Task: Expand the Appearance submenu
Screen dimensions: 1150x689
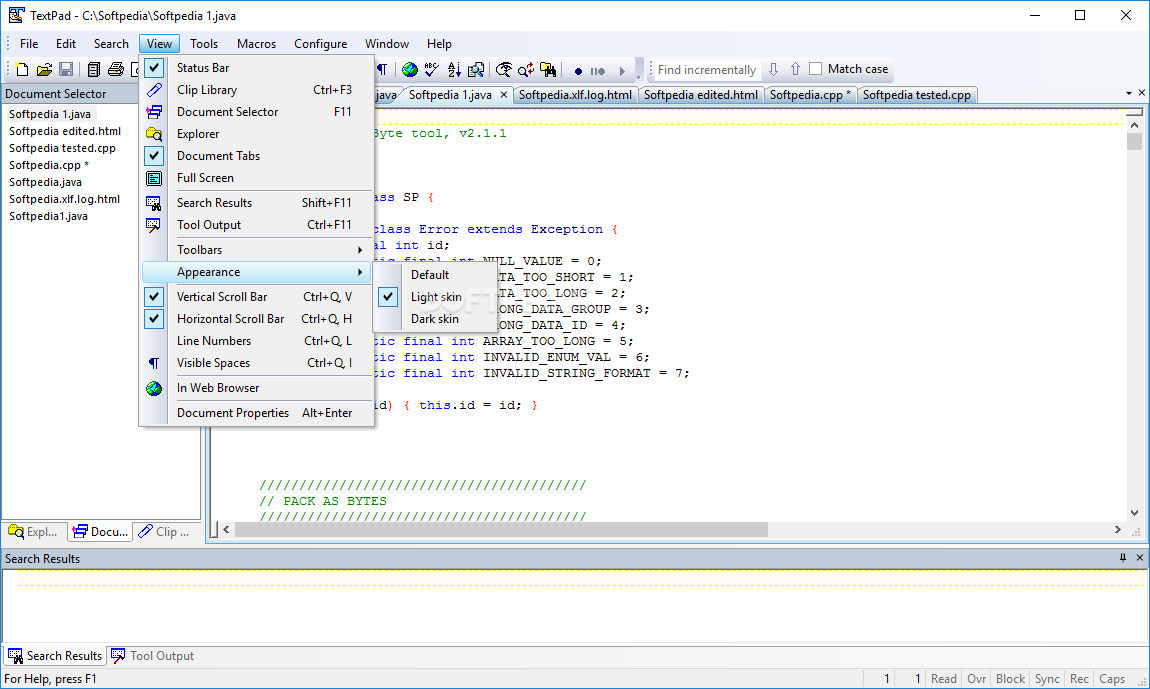Action: click(257, 271)
